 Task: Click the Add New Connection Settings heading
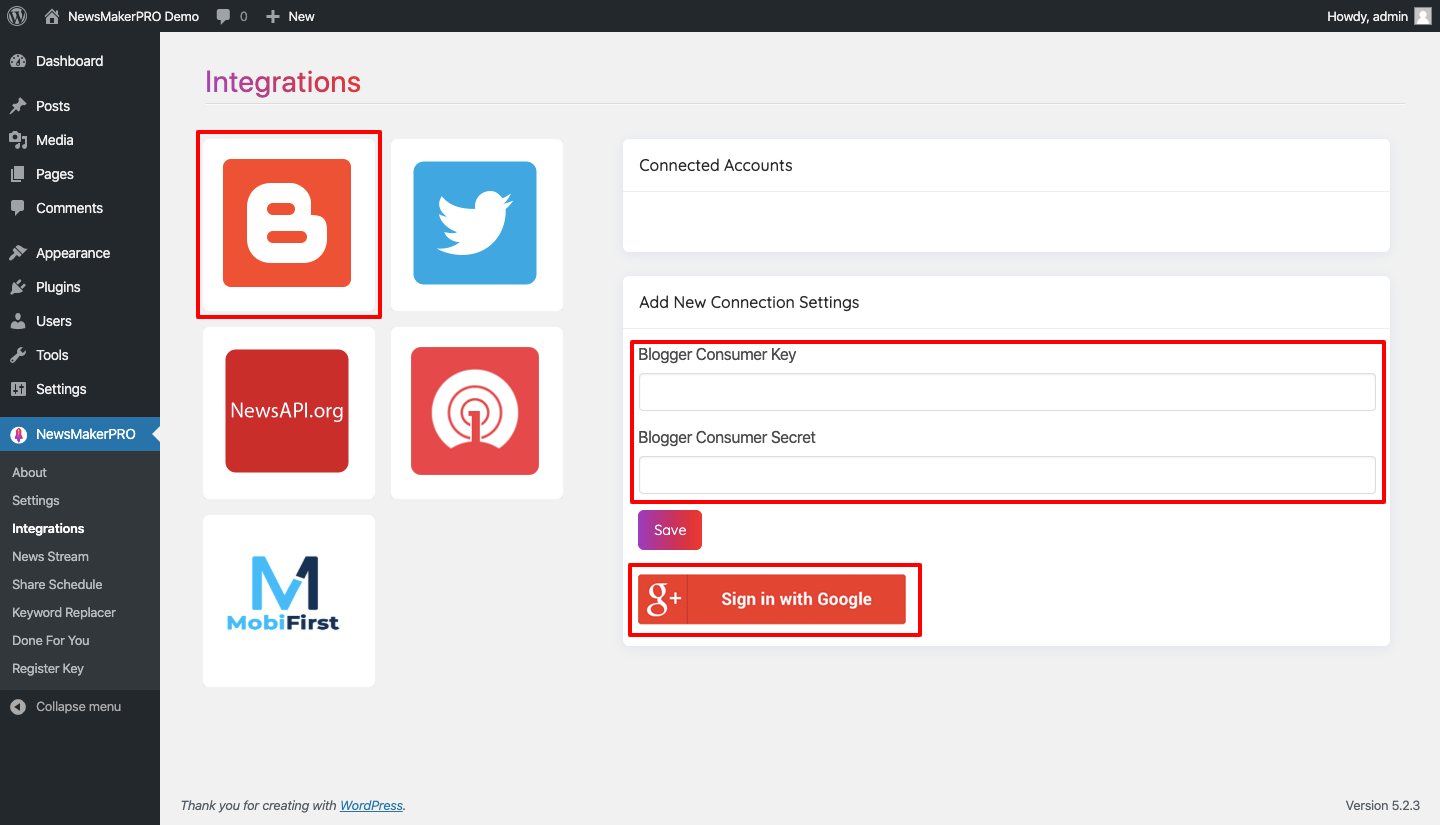tap(749, 302)
